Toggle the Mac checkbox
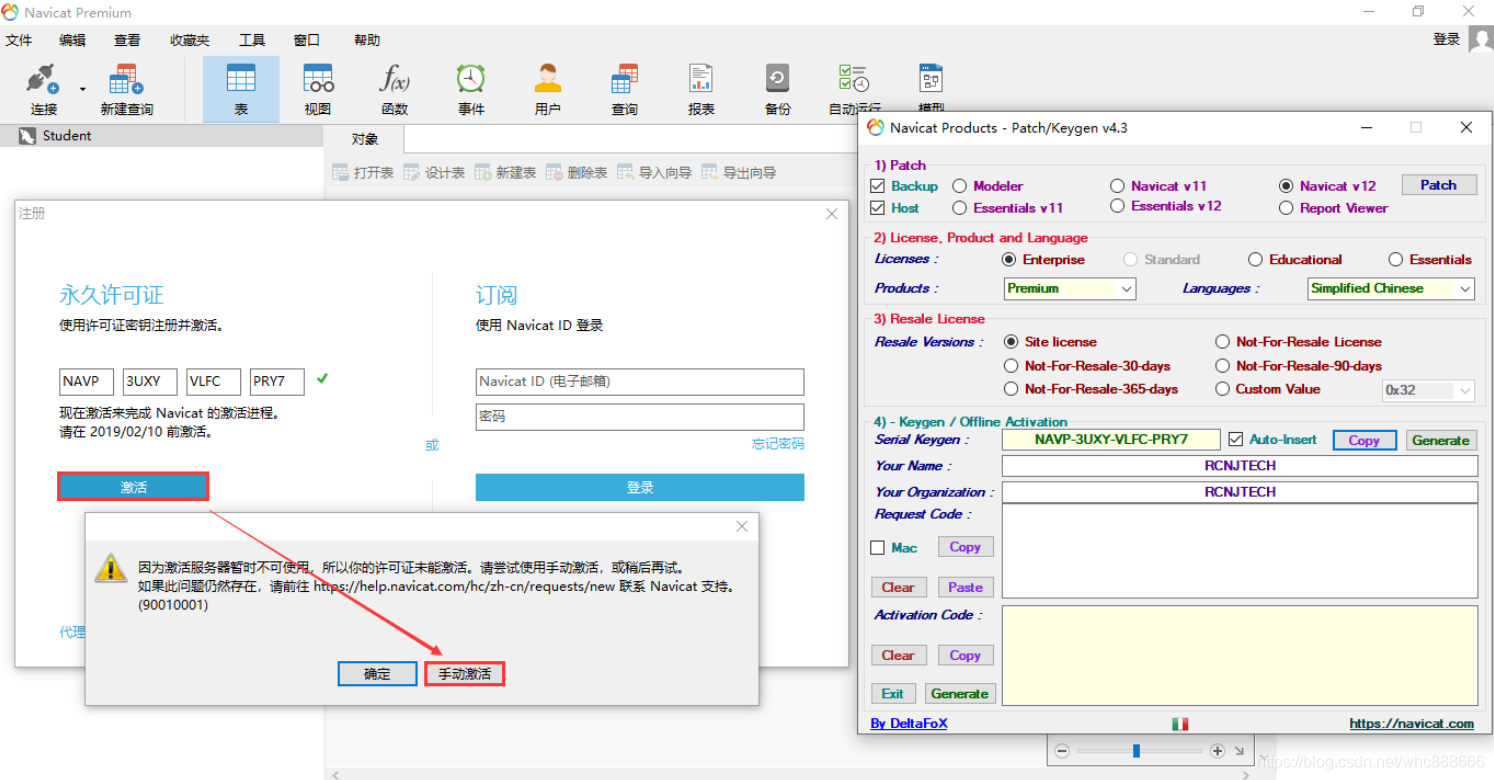Image resolution: width=1494 pixels, height=780 pixels. 877,547
